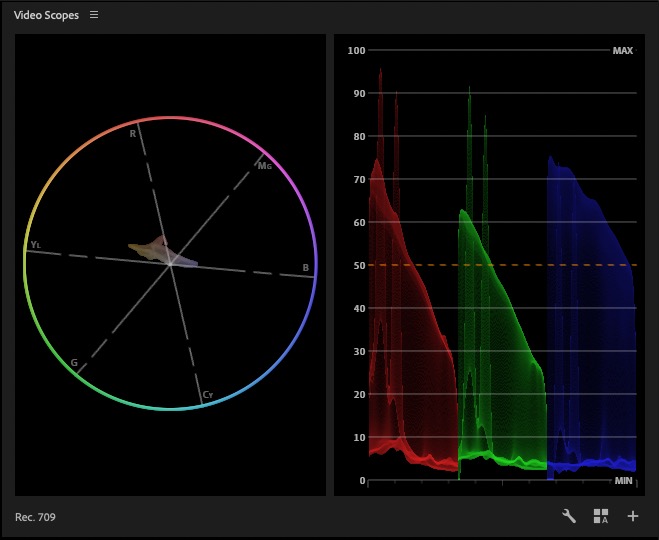Click the 40 level on the scale
Image resolution: width=659 pixels, height=540 pixels.
(359, 308)
